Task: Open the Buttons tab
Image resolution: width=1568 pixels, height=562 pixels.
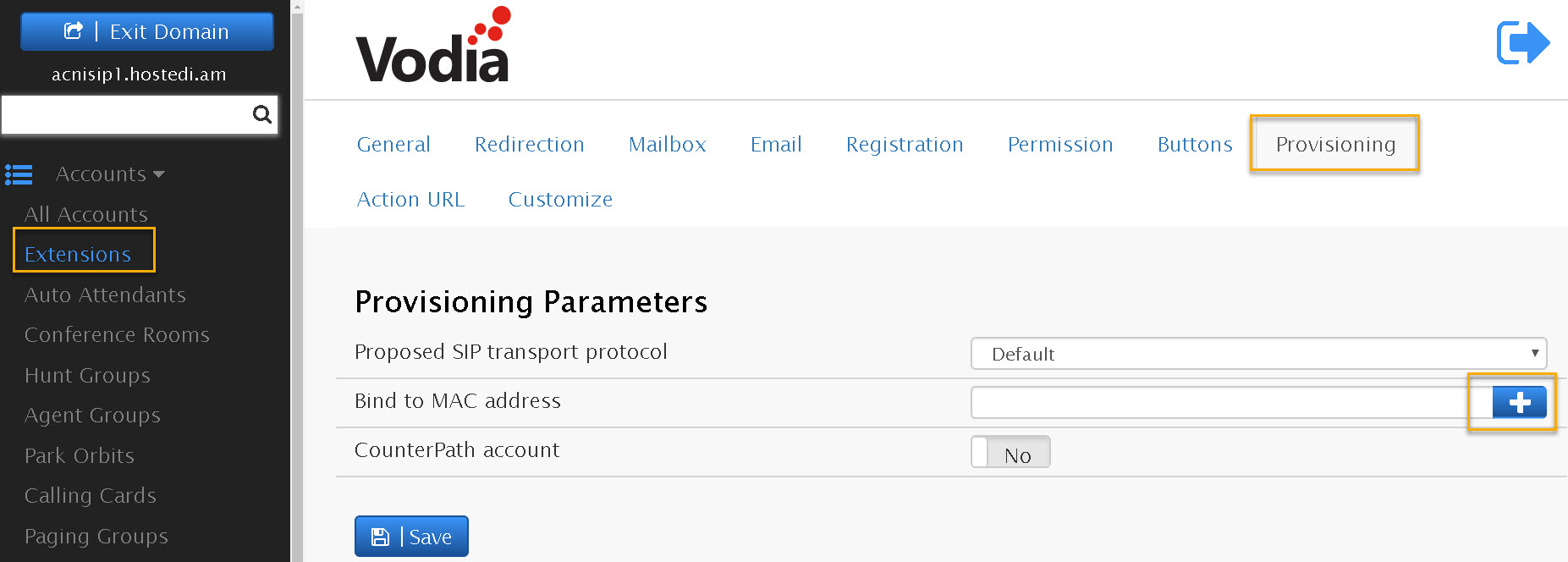Action: coord(1195,145)
